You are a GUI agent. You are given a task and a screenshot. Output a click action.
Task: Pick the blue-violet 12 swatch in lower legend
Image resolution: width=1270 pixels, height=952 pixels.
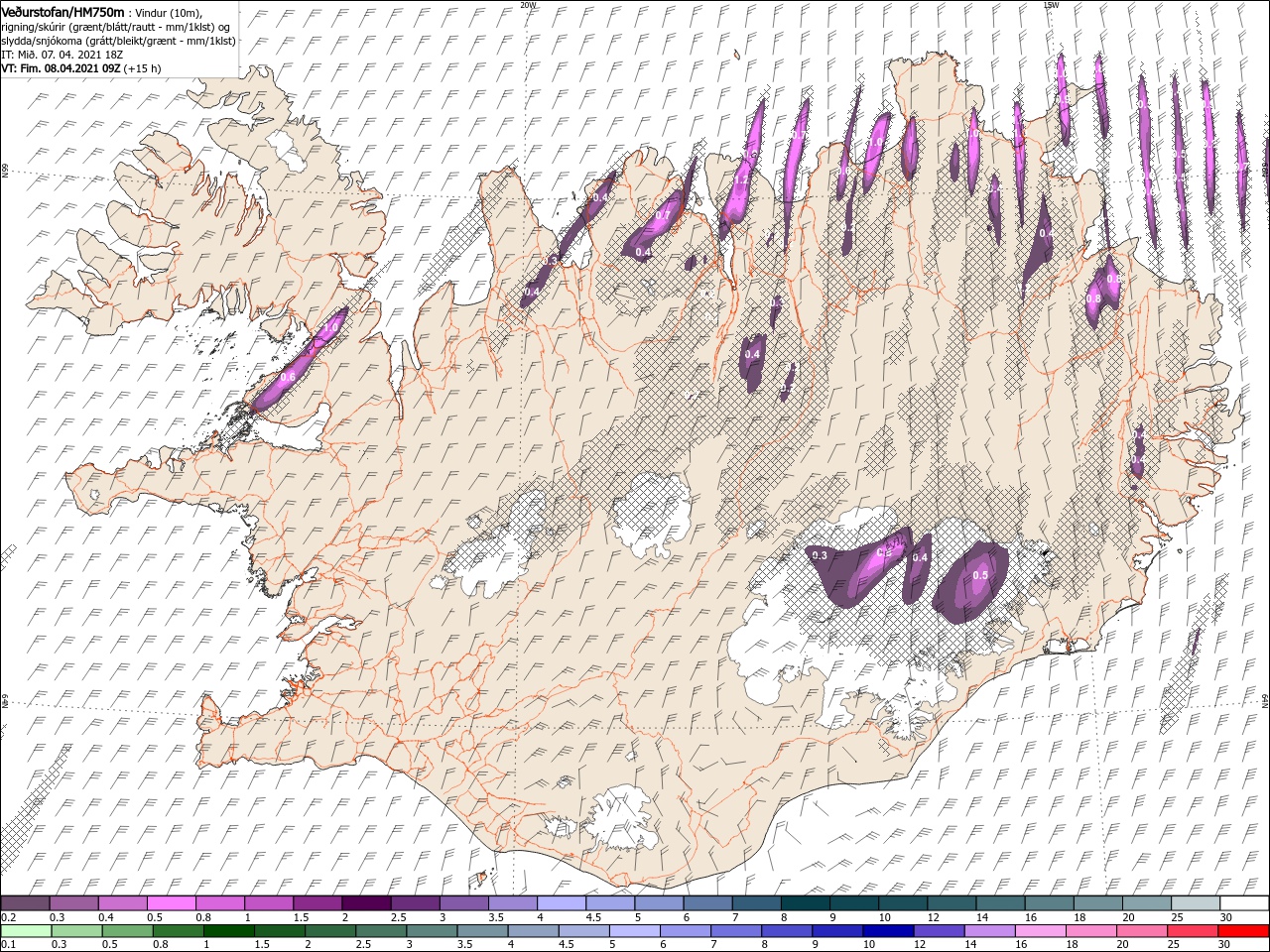tap(937, 931)
